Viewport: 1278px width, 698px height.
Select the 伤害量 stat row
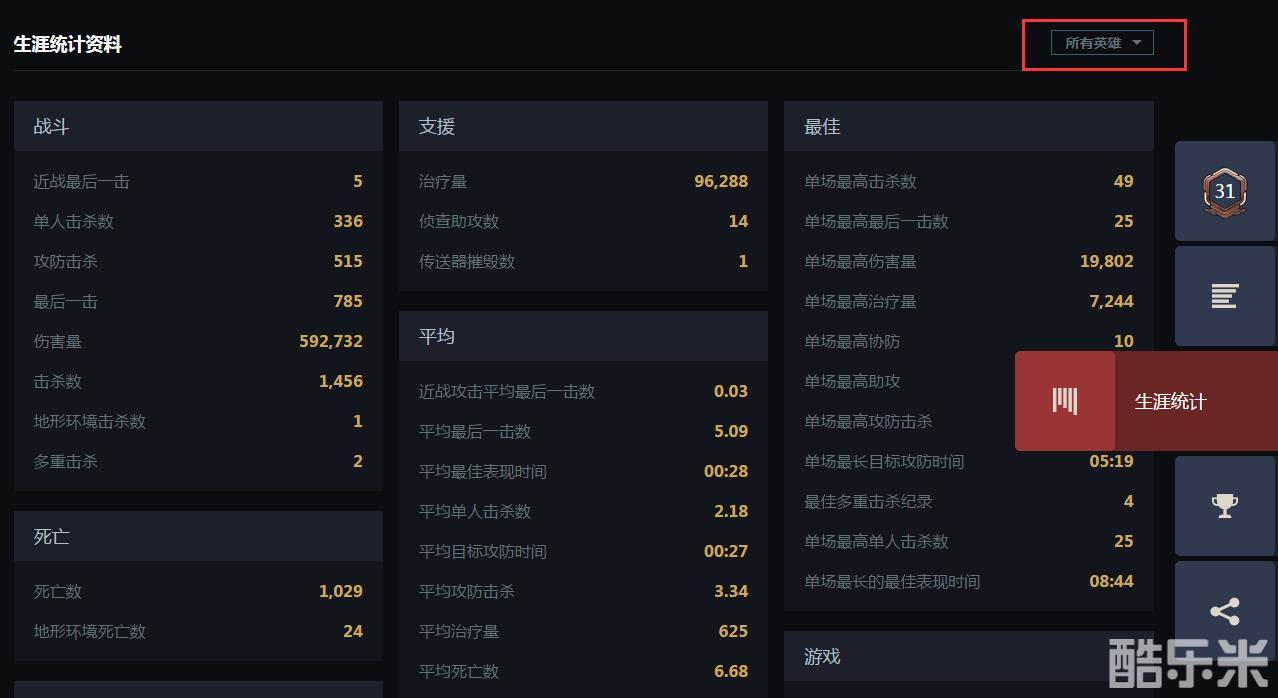(x=198, y=341)
